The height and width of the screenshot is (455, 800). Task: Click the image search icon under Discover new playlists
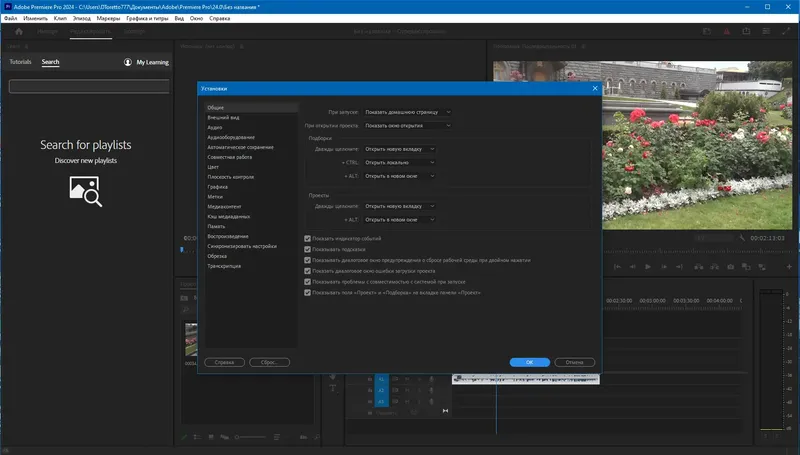click(x=85, y=191)
